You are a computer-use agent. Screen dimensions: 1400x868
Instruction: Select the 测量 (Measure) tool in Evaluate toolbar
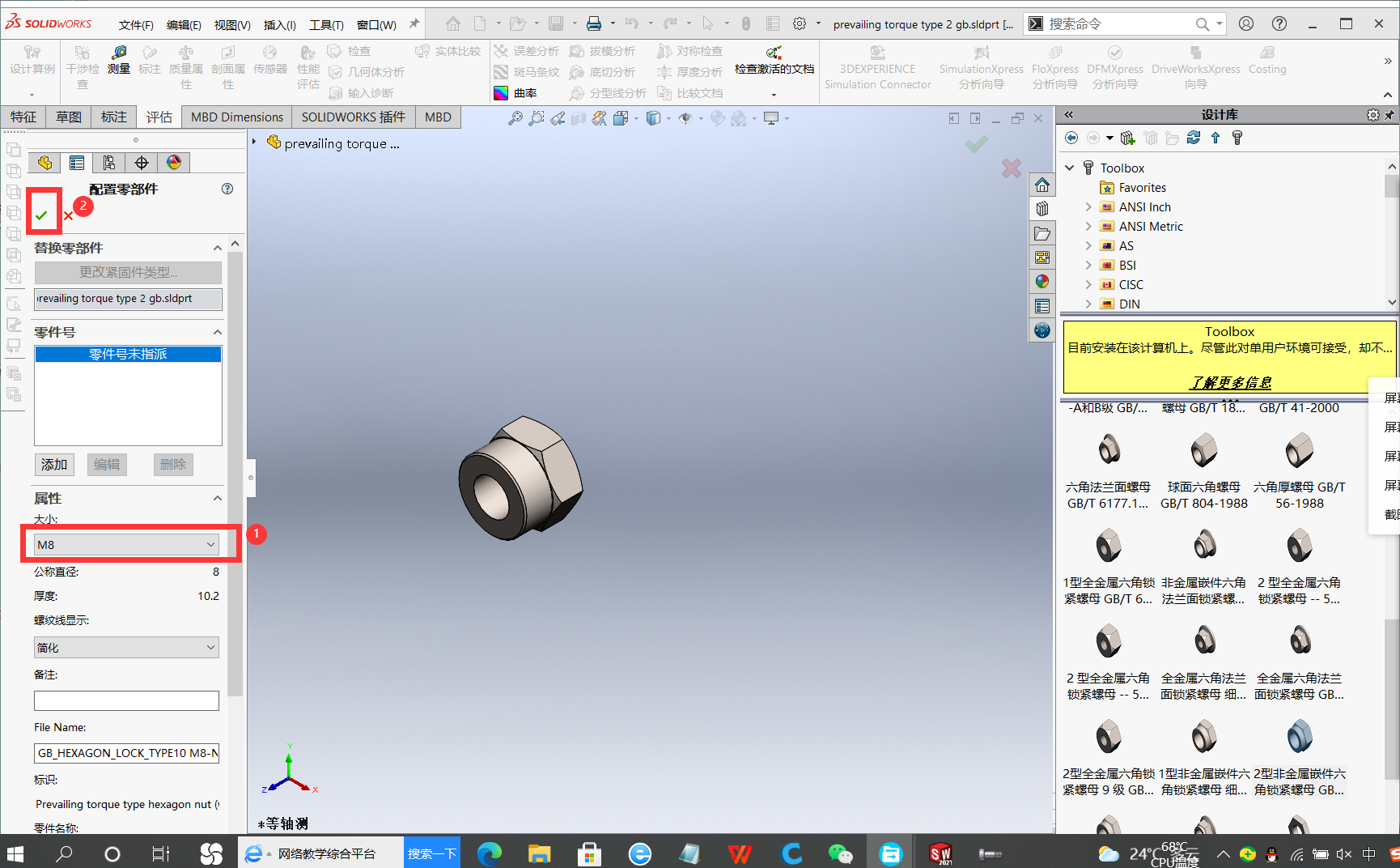(118, 68)
